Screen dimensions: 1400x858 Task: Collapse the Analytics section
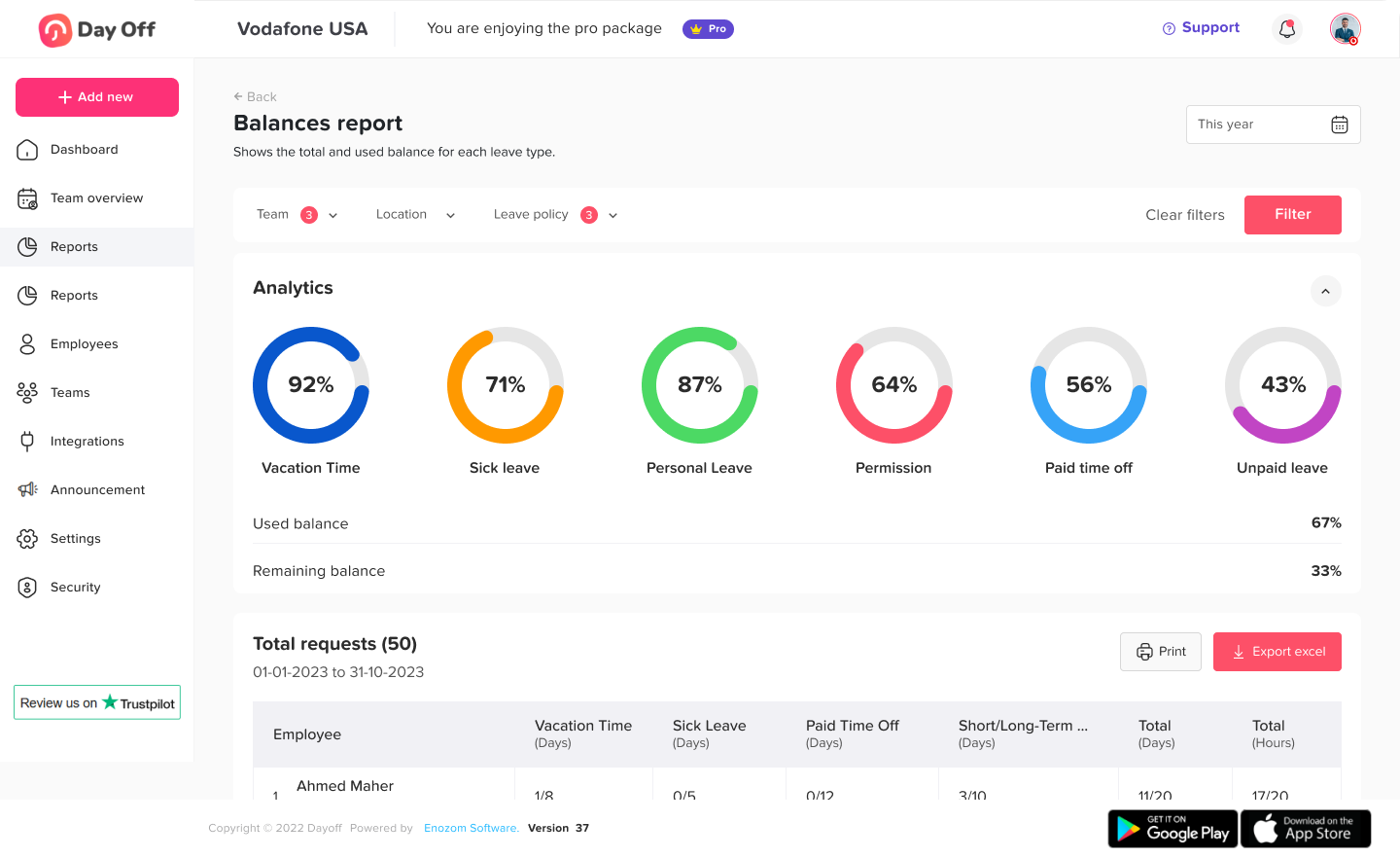click(x=1325, y=291)
